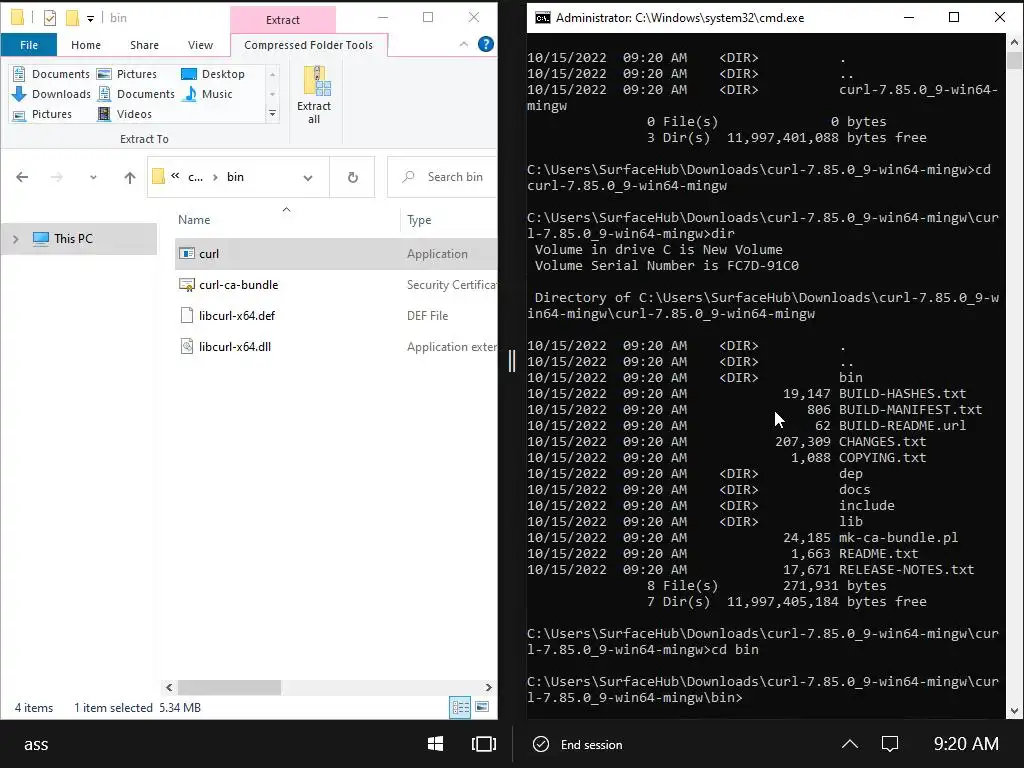Switch to the View ribbon tab
Viewport: 1024px width, 768px height.
200,45
